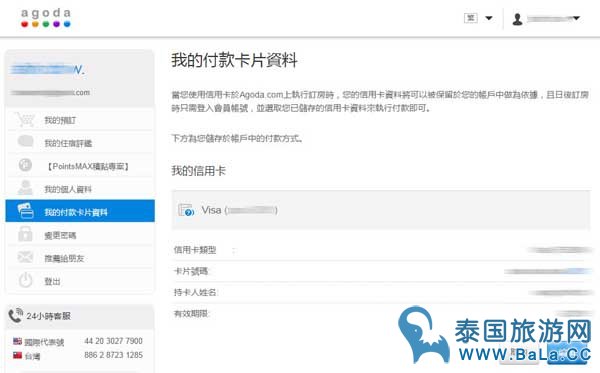Click the shopping cart icon for 我的預訂
Screen dimensions: 600x373
tap(25, 120)
